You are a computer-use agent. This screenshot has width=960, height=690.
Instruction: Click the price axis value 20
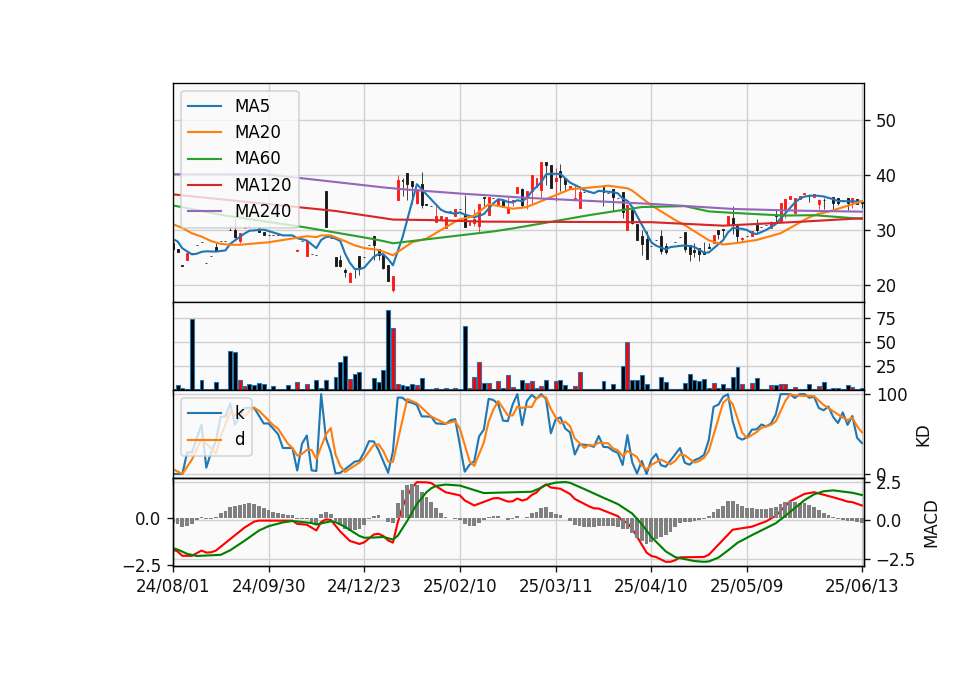pyautogui.click(x=886, y=286)
